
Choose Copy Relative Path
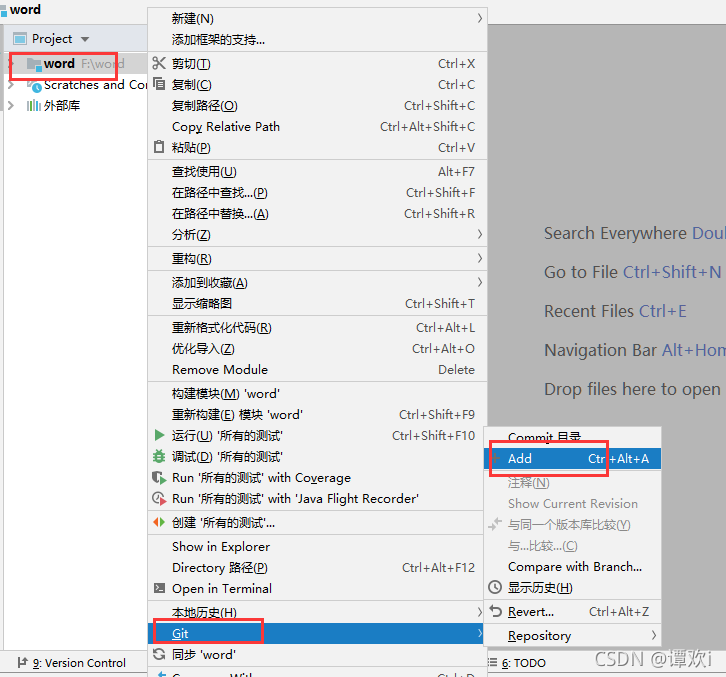tap(317, 126)
